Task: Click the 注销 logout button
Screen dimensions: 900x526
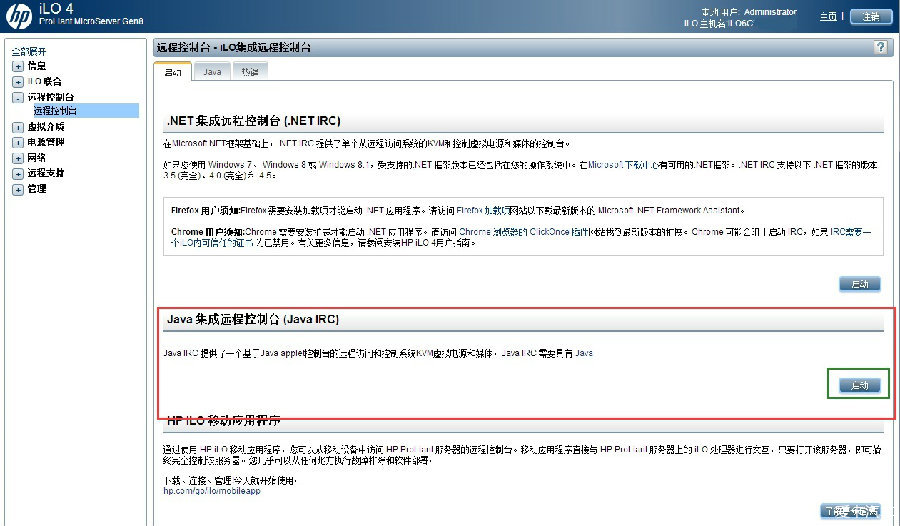Action: 871,17
